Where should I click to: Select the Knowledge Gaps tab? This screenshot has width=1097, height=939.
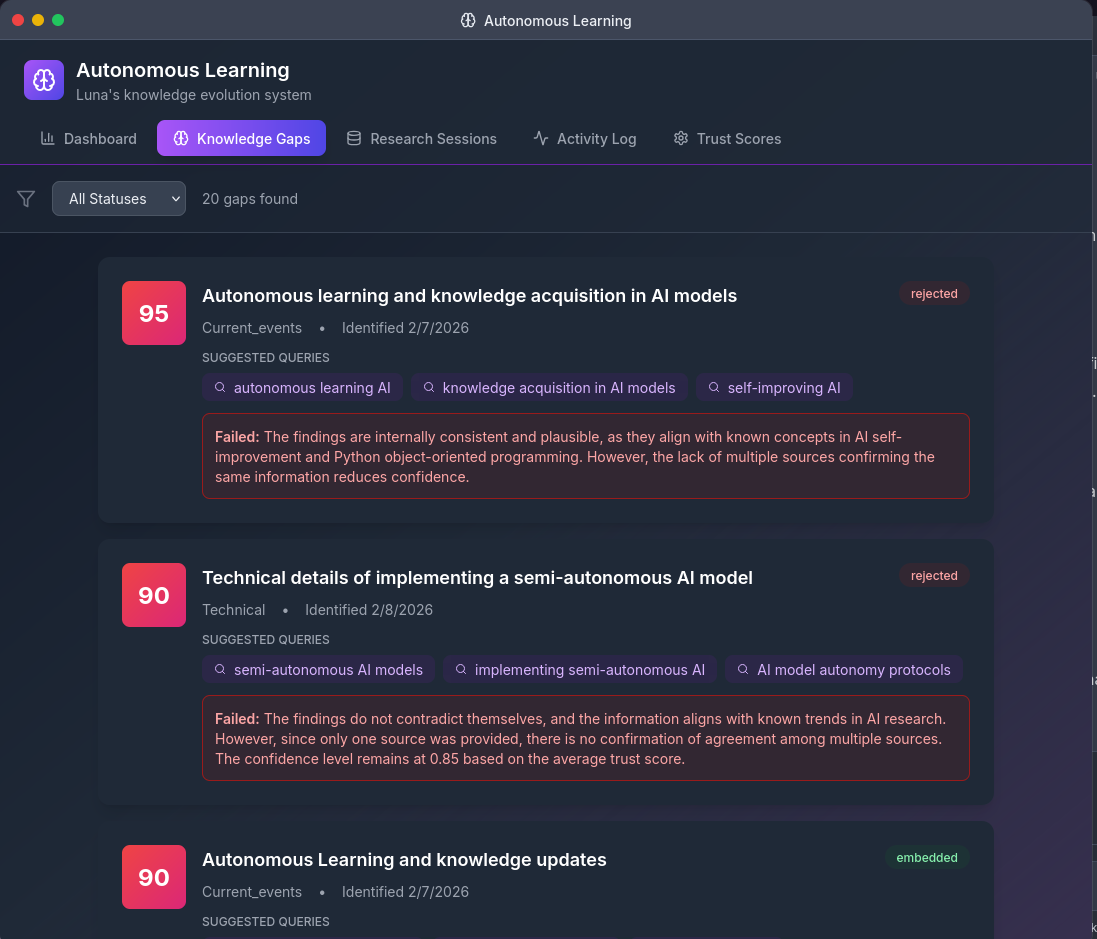click(241, 139)
